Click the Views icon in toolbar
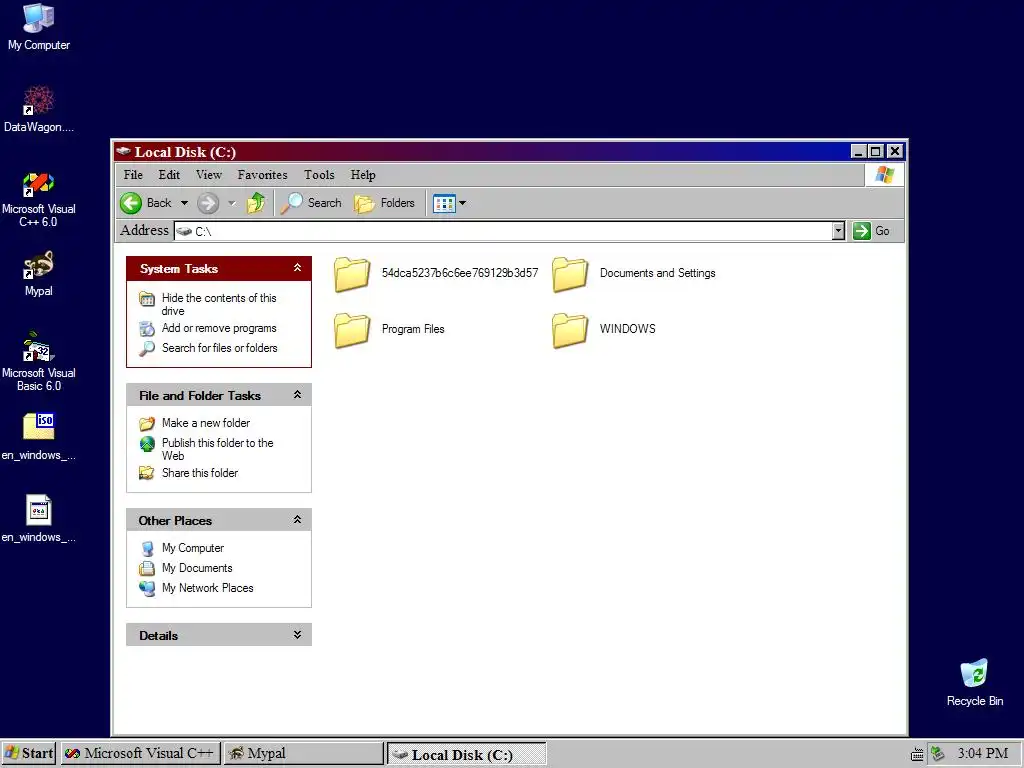Image resolution: width=1024 pixels, height=768 pixels. pyautogui.click(x=444, y=203)
